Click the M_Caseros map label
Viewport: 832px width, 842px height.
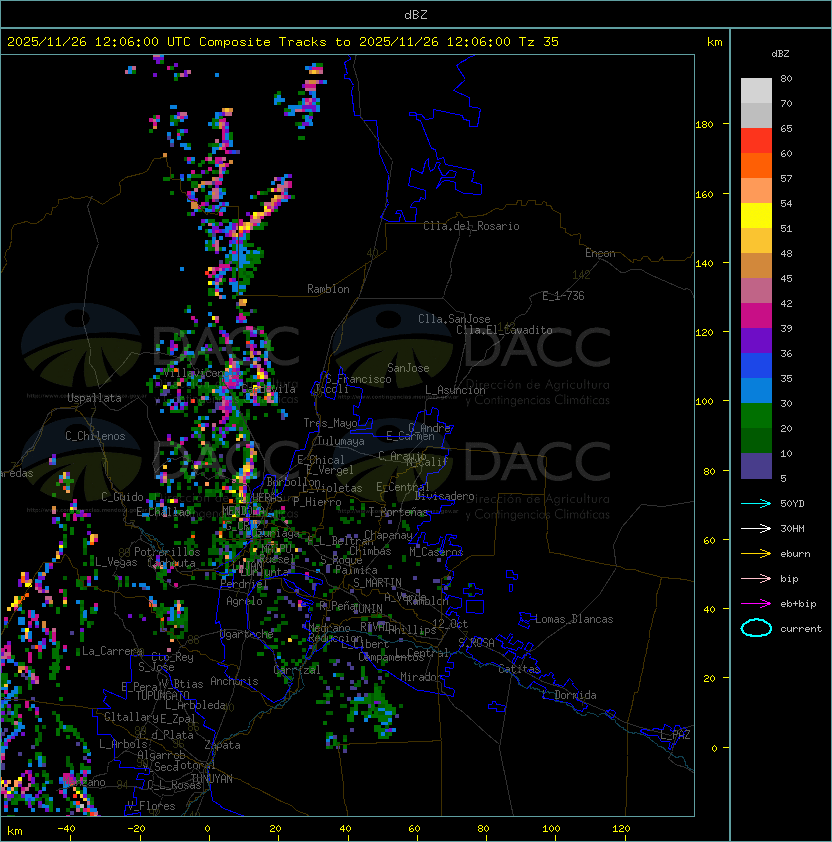pos(436,551)
